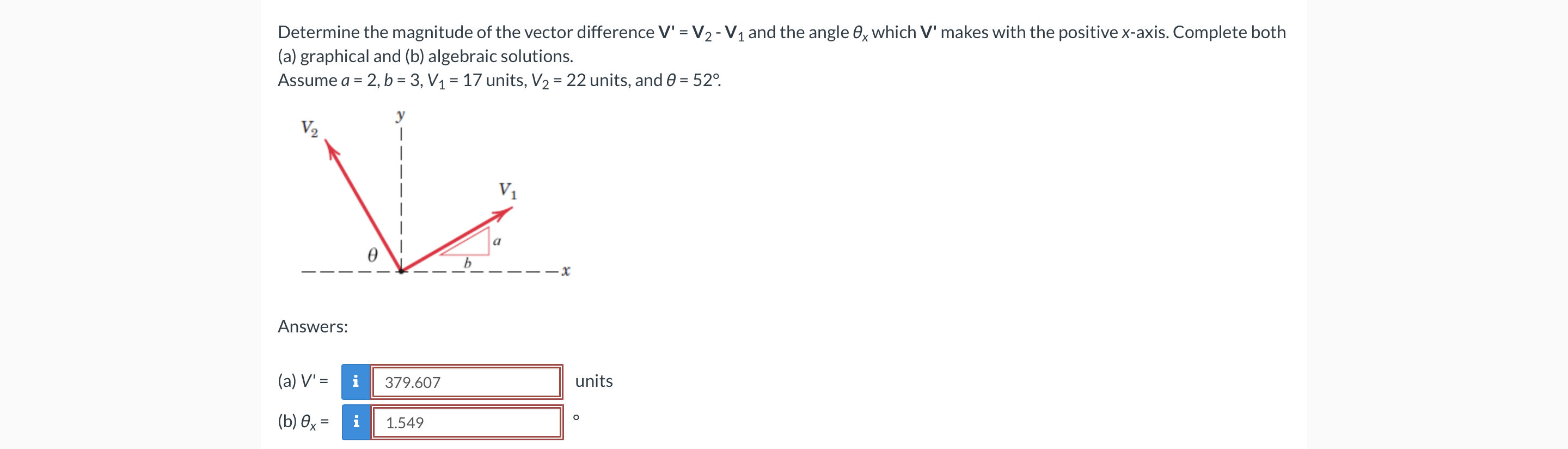
Task: Click the degree symbol after answer (b)
Action: pyautogui.click(x=577, y=417)
